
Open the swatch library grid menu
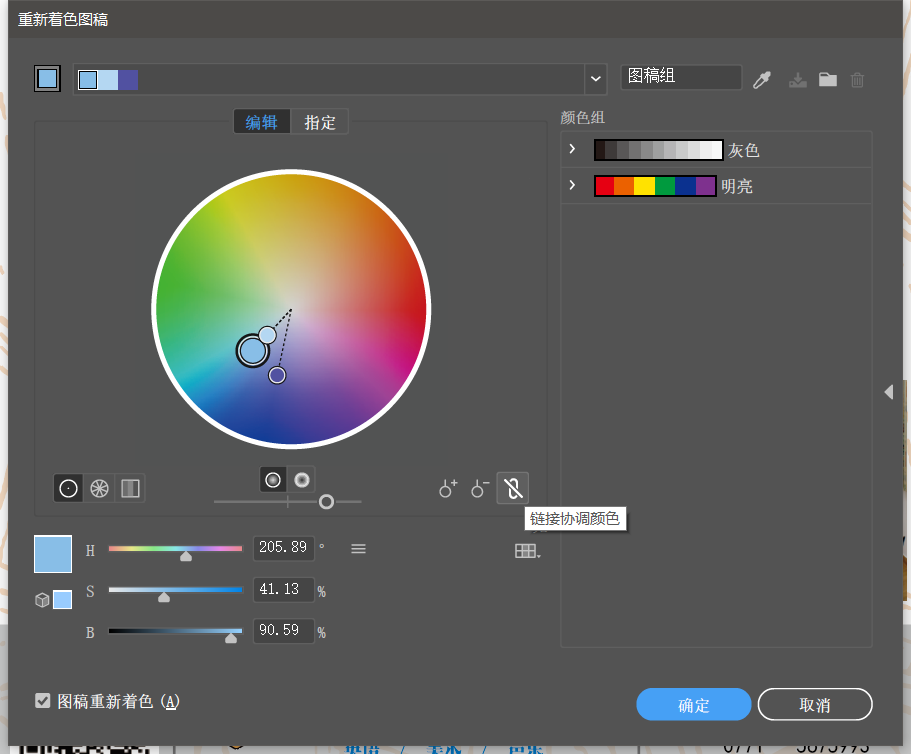(x=528, y=551)
